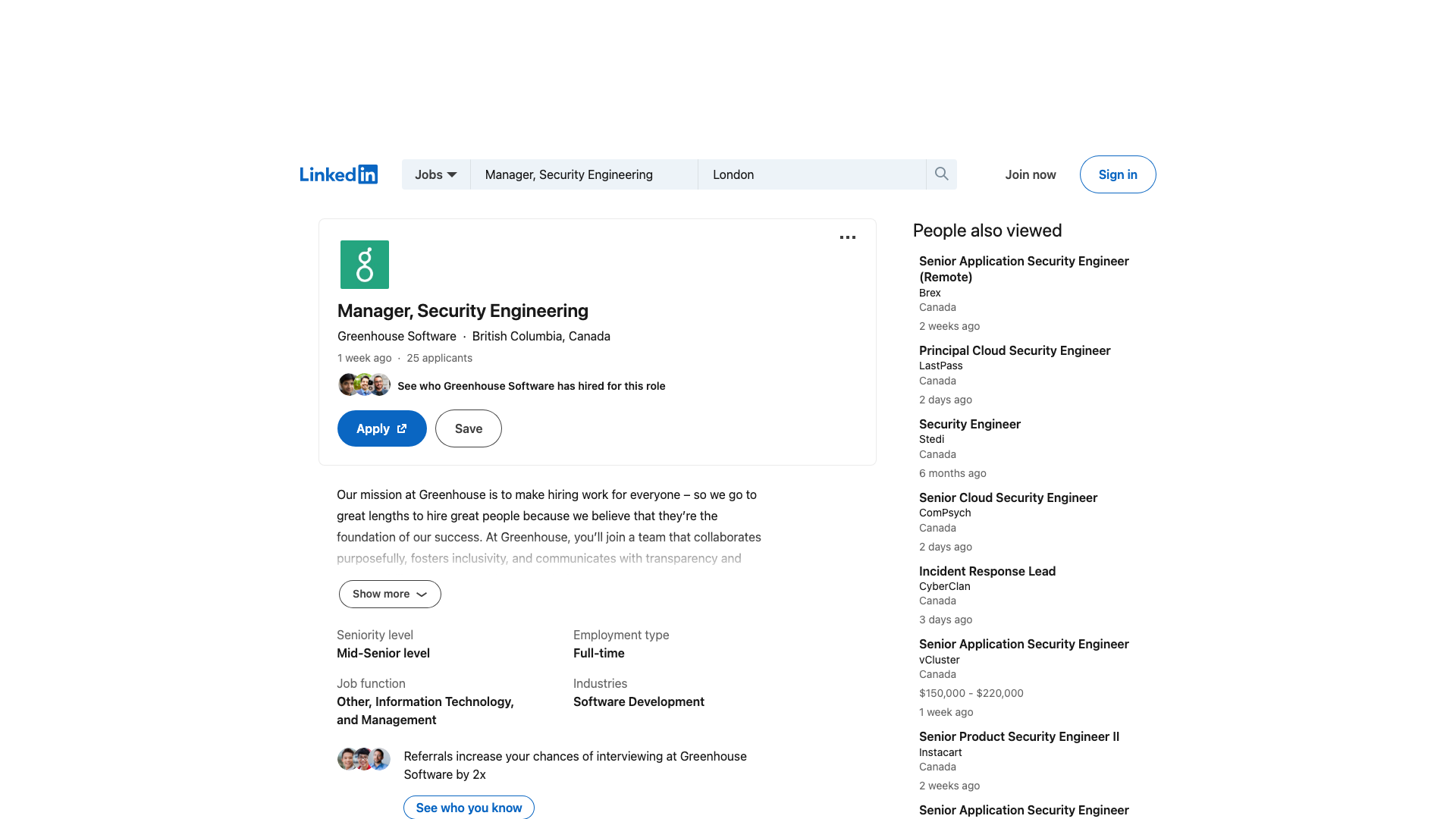This screenshot has width=1456, height=819.
Task: Save this job posting
Action: pos(469,428)
